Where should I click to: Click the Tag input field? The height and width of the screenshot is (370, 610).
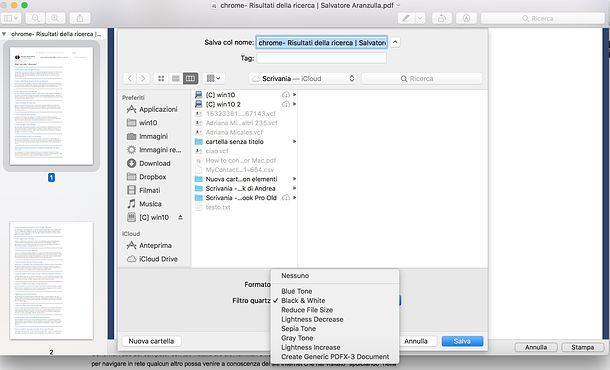(321, 58)
